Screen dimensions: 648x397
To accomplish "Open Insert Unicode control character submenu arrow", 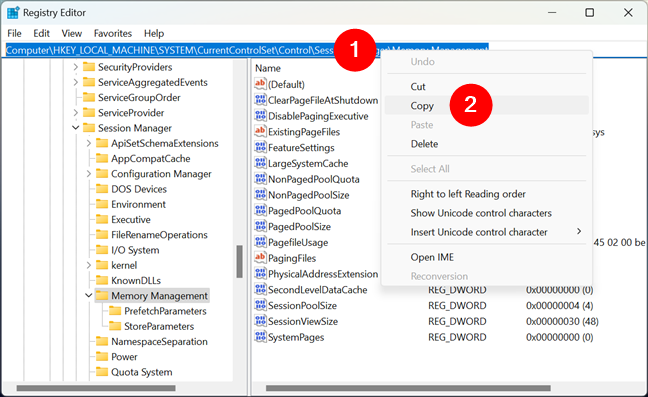I will coord(579,232).
